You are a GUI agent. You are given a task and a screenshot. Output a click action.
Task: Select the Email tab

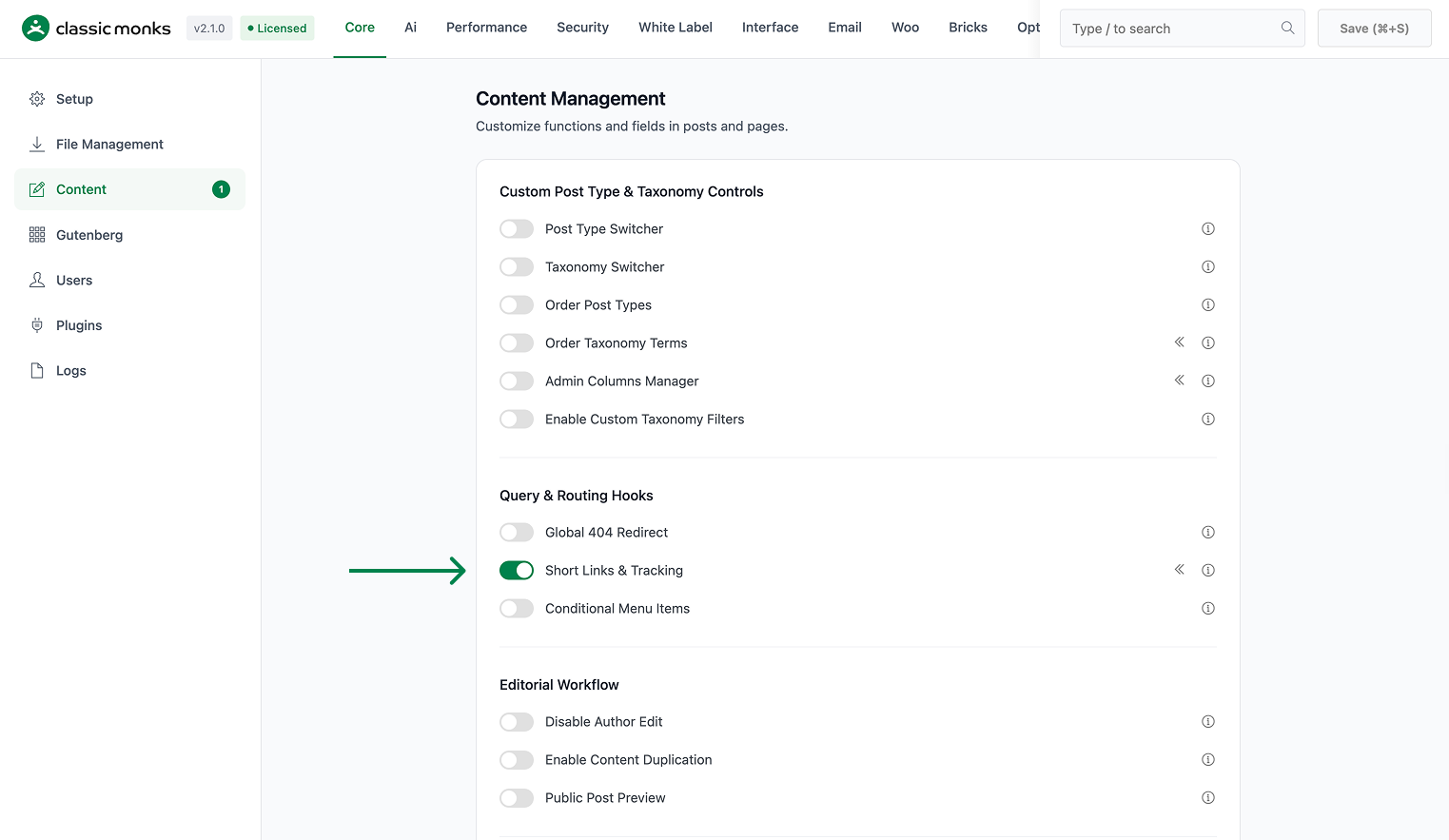pos(845,28)
